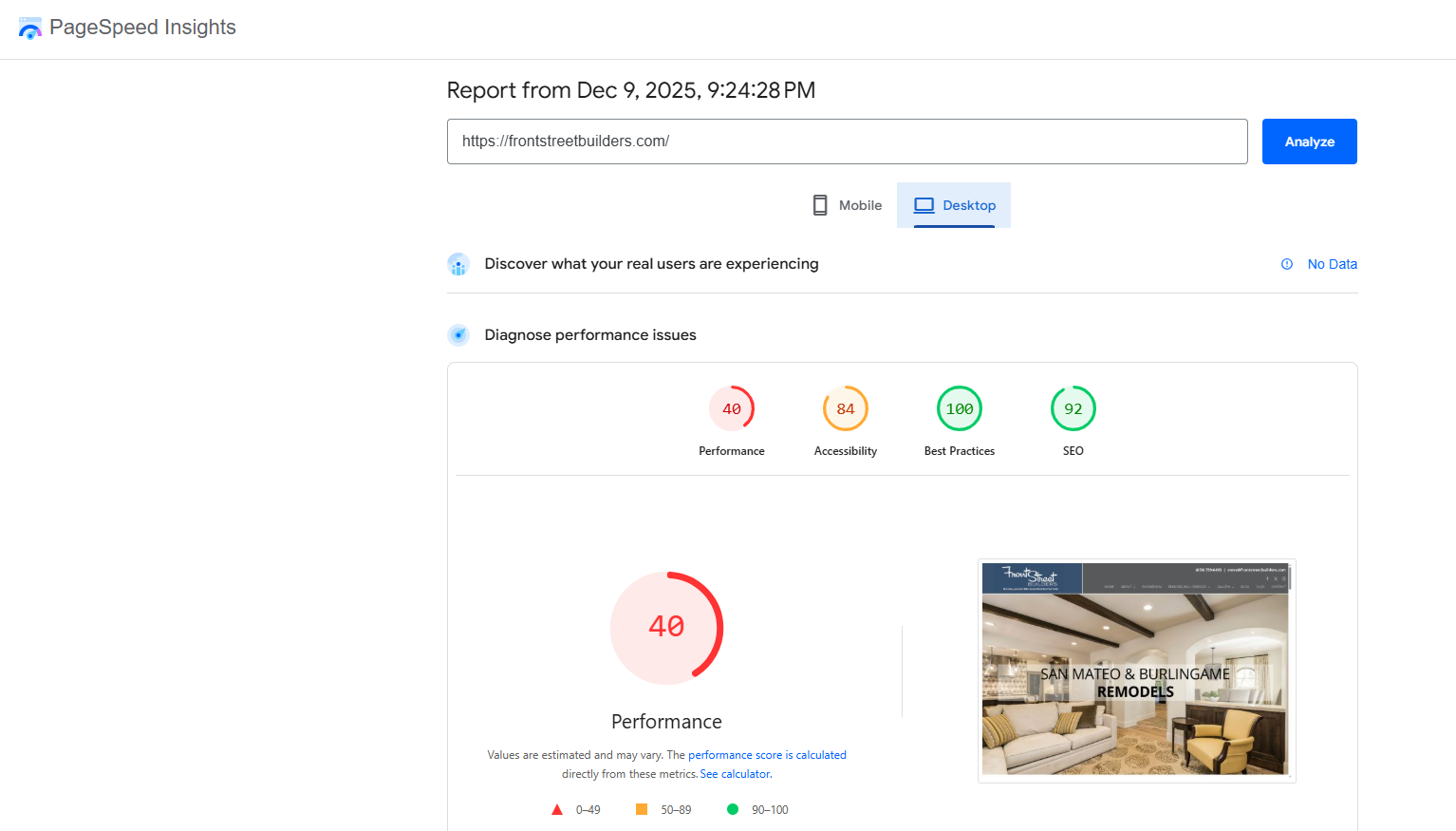Open the PageSpeed Insights home title

pyautogui.click(x=142, y=28)
